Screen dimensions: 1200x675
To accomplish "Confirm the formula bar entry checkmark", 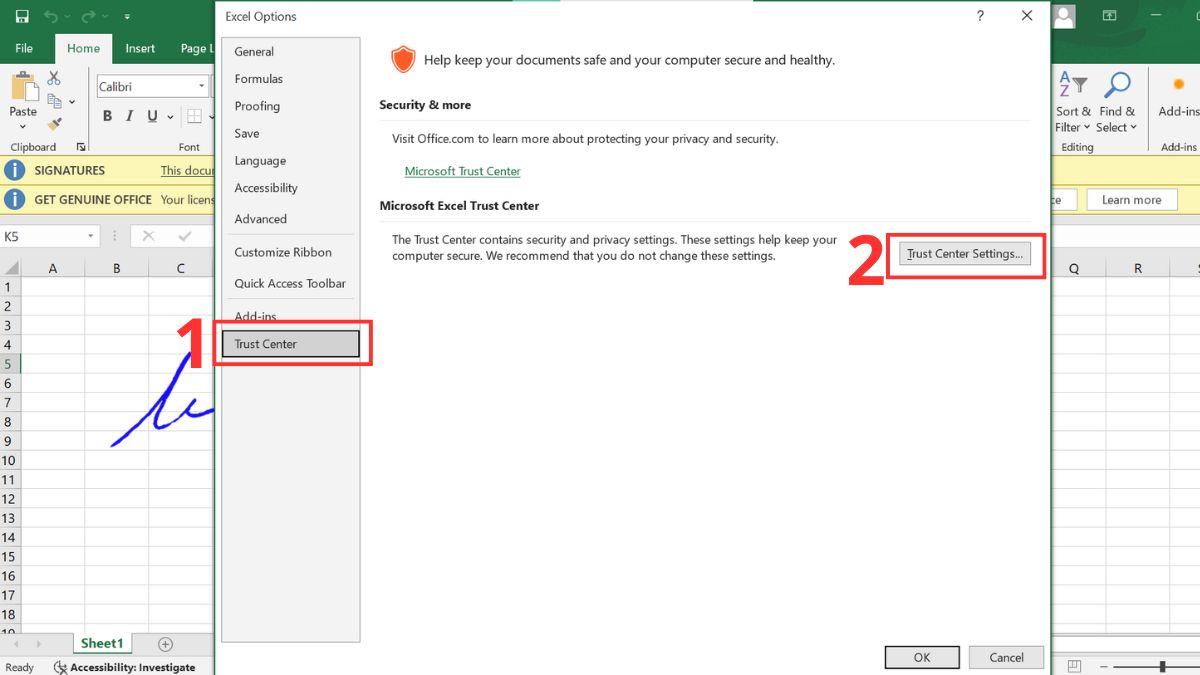I will pyautogui.click(x=183, y=236).
